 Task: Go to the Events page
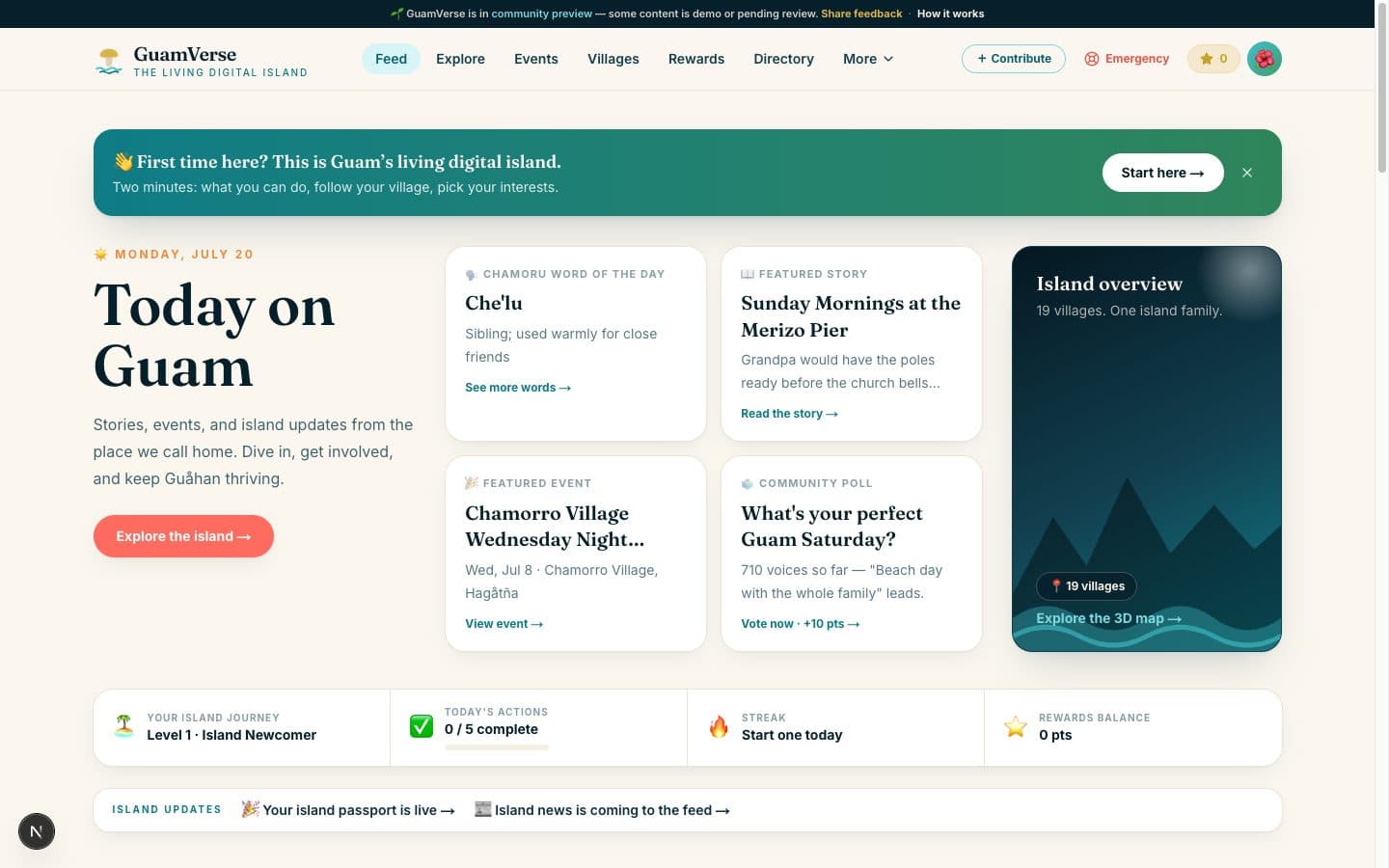pyautogui.click(x=536, y=59)
